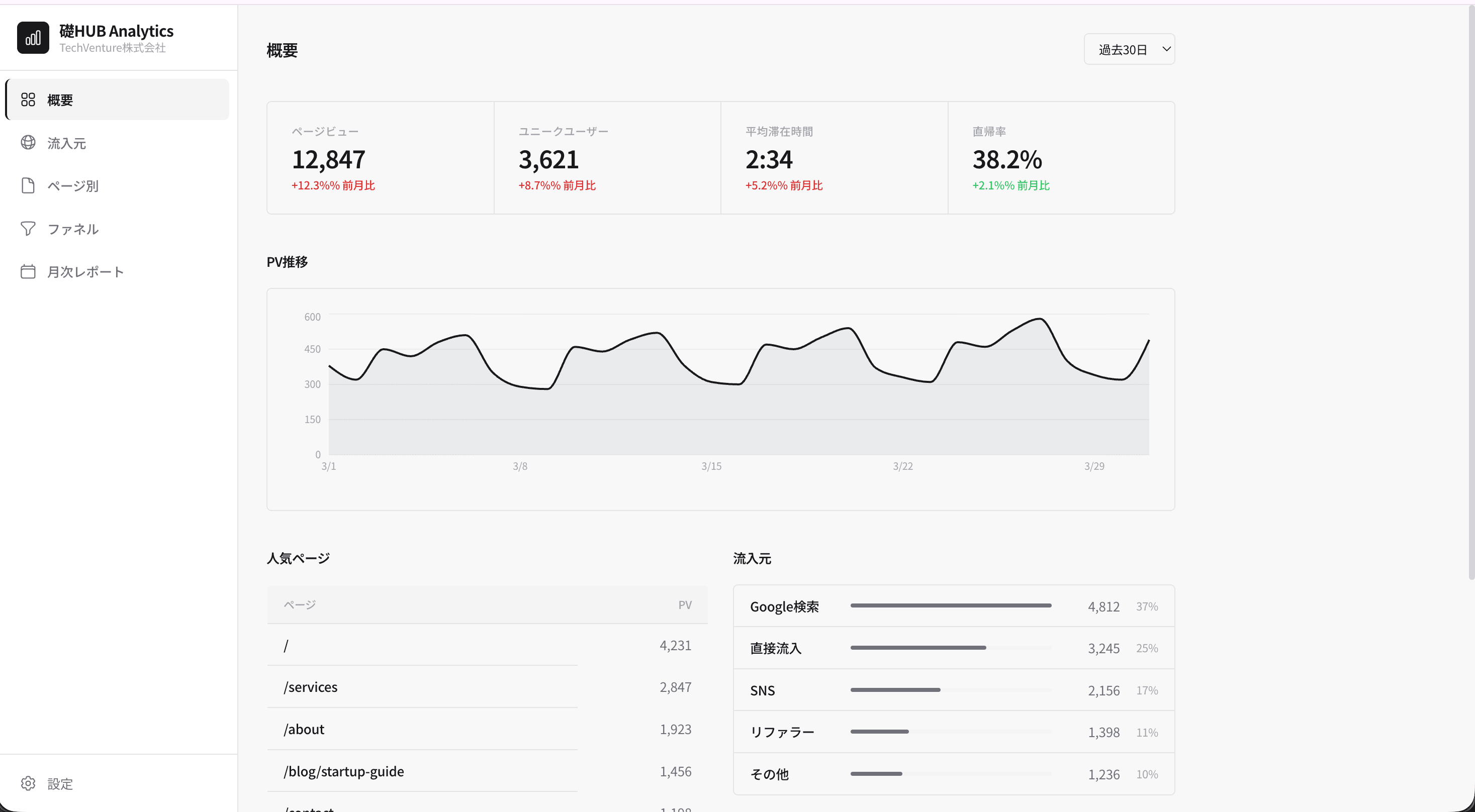The image size is (1475, 812).
Task: Click the /about row in 人気ページ
Action: (304, 729)
